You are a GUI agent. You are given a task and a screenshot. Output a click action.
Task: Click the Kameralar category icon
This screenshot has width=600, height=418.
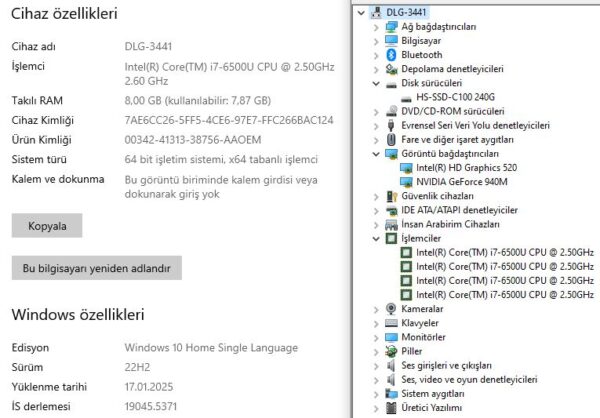pos(391,309)
